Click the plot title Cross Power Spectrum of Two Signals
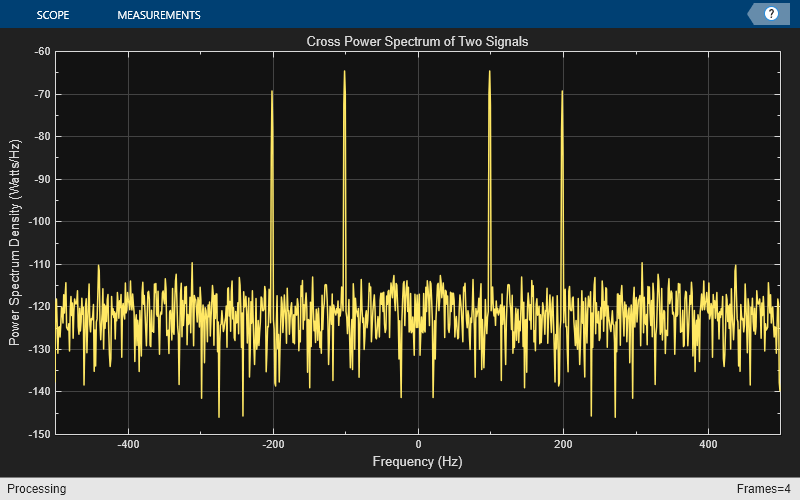Image resolution: width=800 pixels, height=500 pixels. click(417, 41)
